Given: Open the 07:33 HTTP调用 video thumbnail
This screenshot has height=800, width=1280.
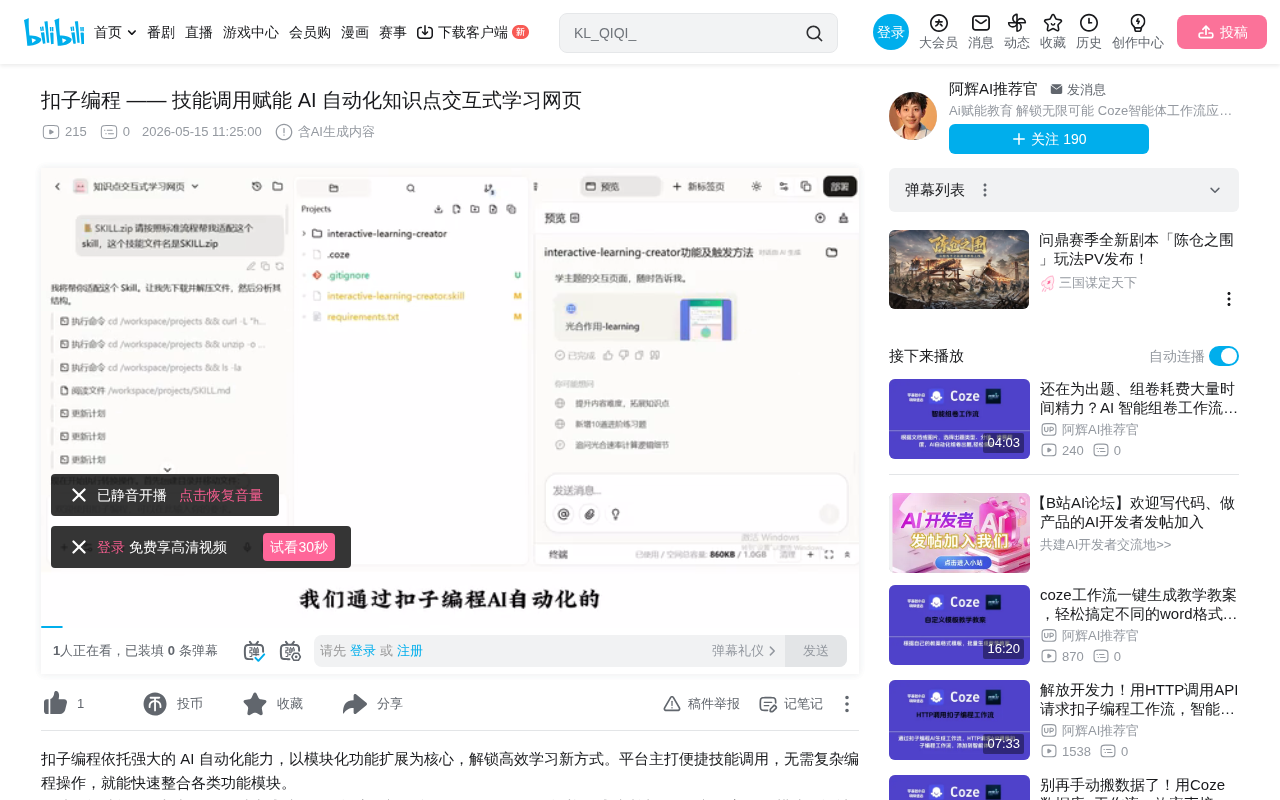Looking at the screenshot, I should tap(959, 720).
